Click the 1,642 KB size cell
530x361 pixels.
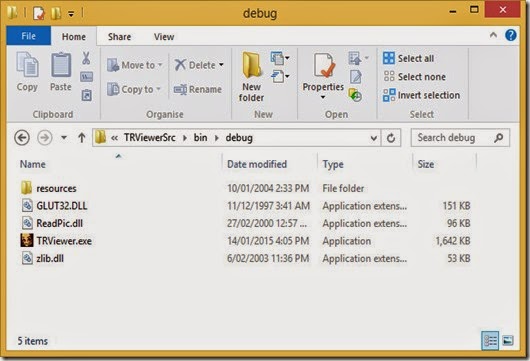(453, 241)
